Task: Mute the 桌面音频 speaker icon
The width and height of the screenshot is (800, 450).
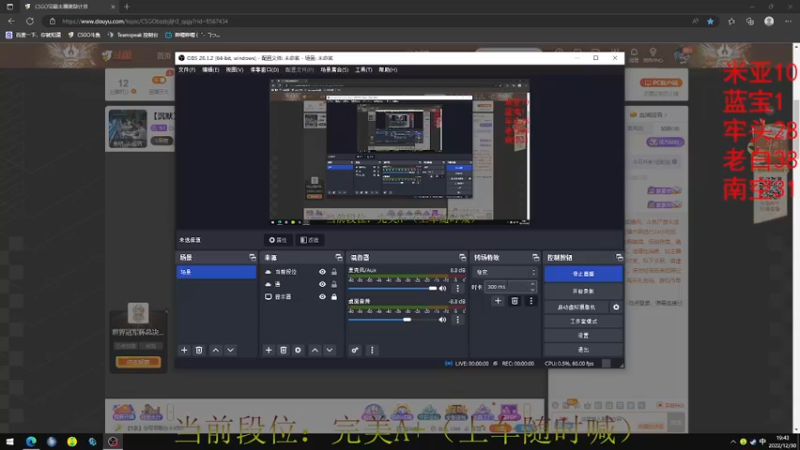Action: tap(442, 320)
